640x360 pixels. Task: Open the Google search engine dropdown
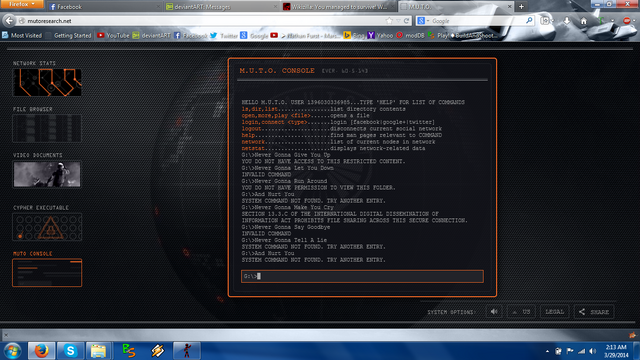coord(423,21)
